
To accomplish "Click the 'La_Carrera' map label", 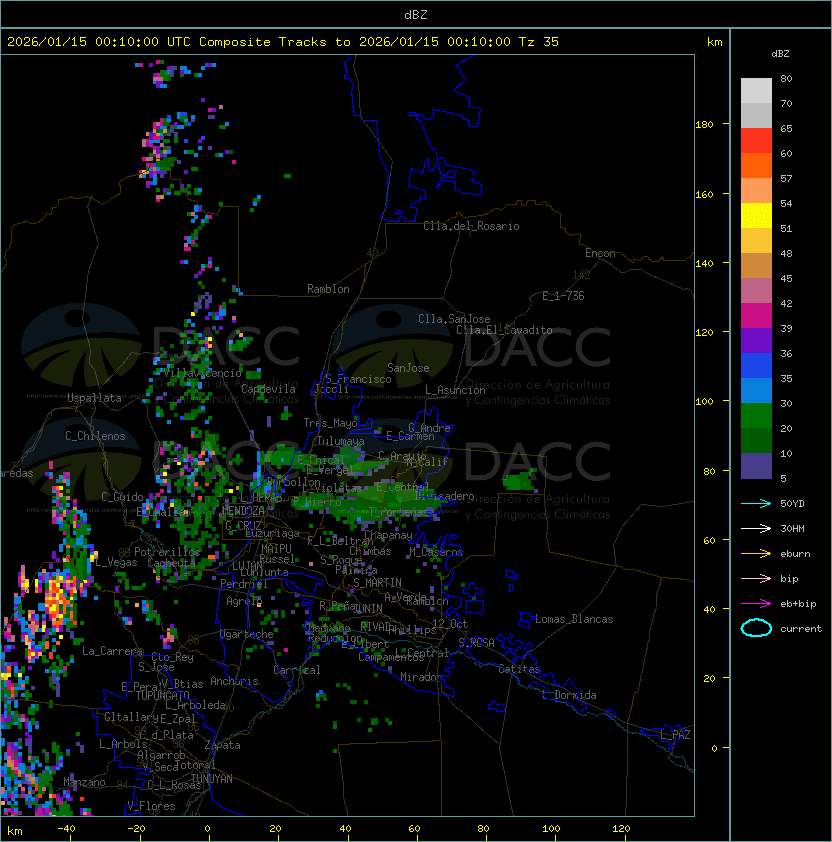I will pyautogui.click(x=112, y=651).
